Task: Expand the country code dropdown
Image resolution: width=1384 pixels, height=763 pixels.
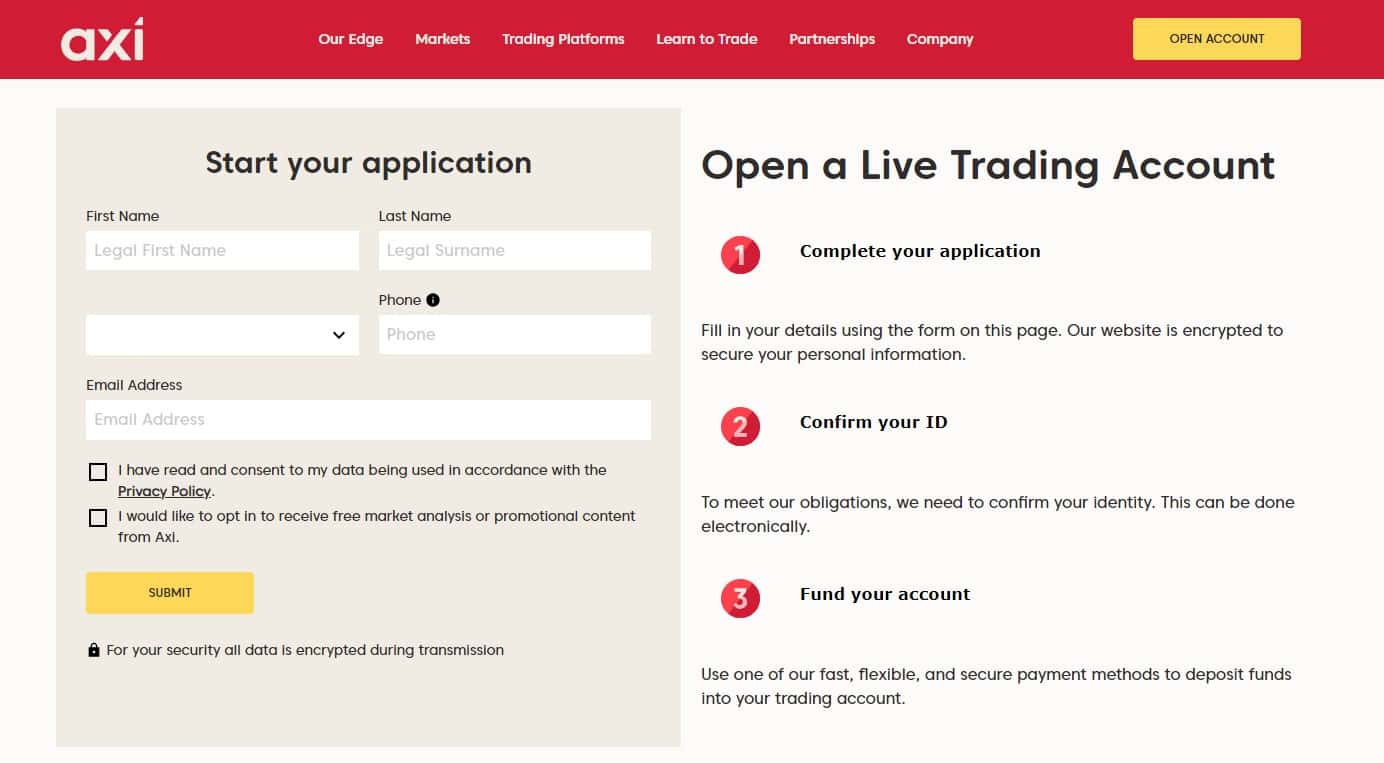Action: tap(222, 335)
